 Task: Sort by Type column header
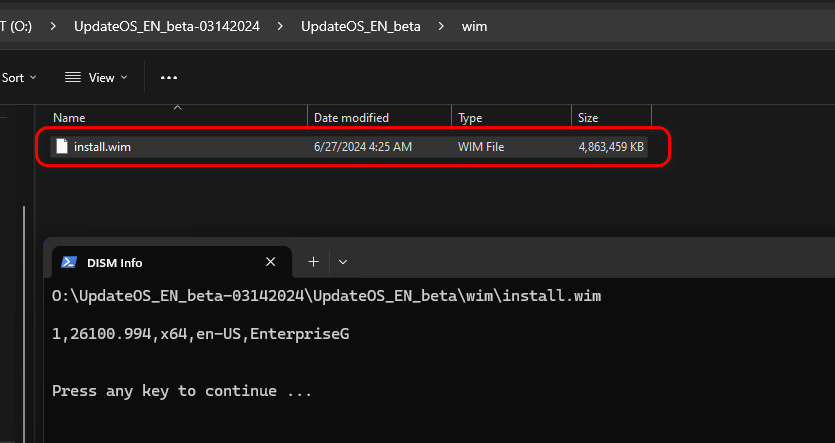470,118
